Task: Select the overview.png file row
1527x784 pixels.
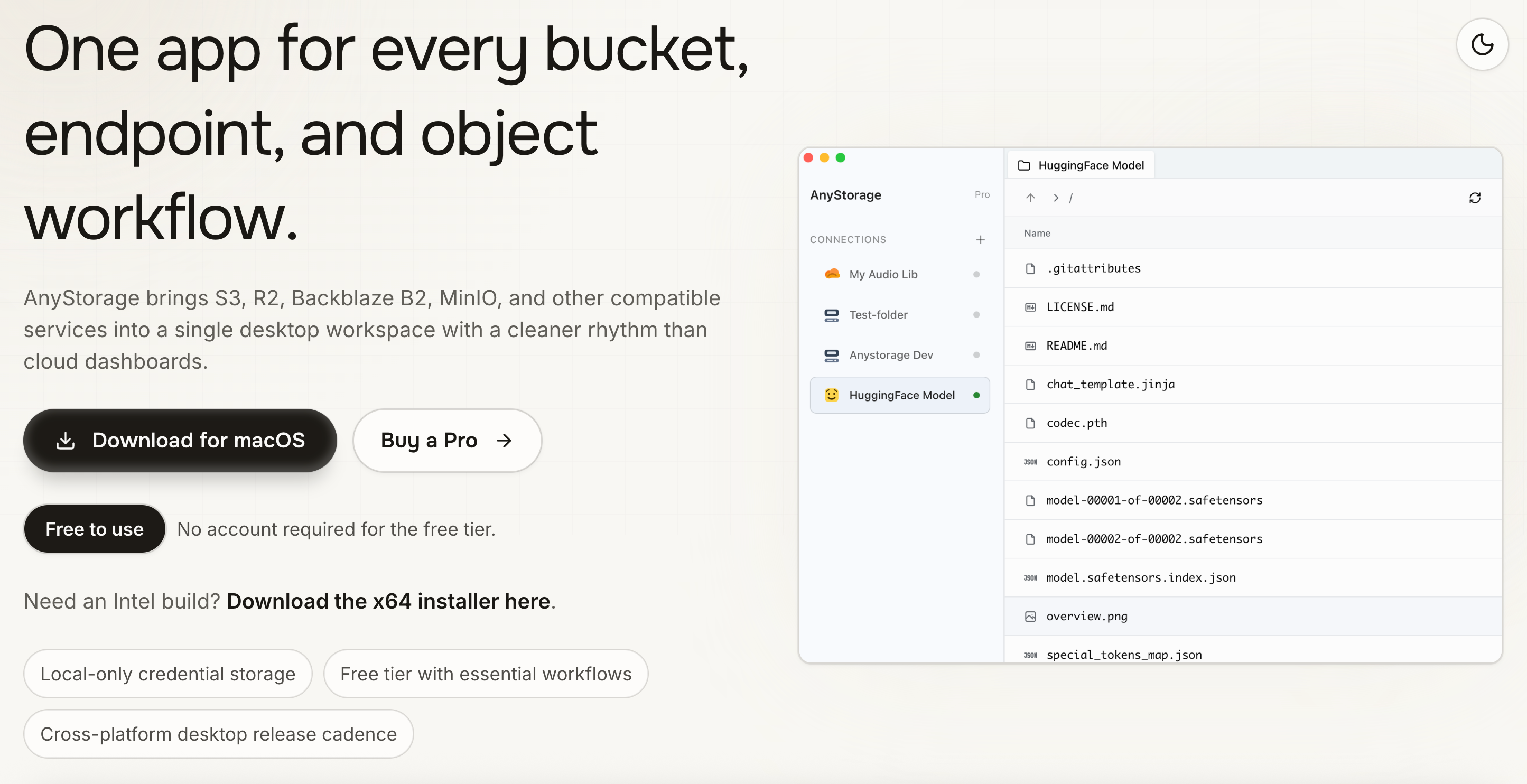Action: pyautogui.click(x=1086, y=617)
